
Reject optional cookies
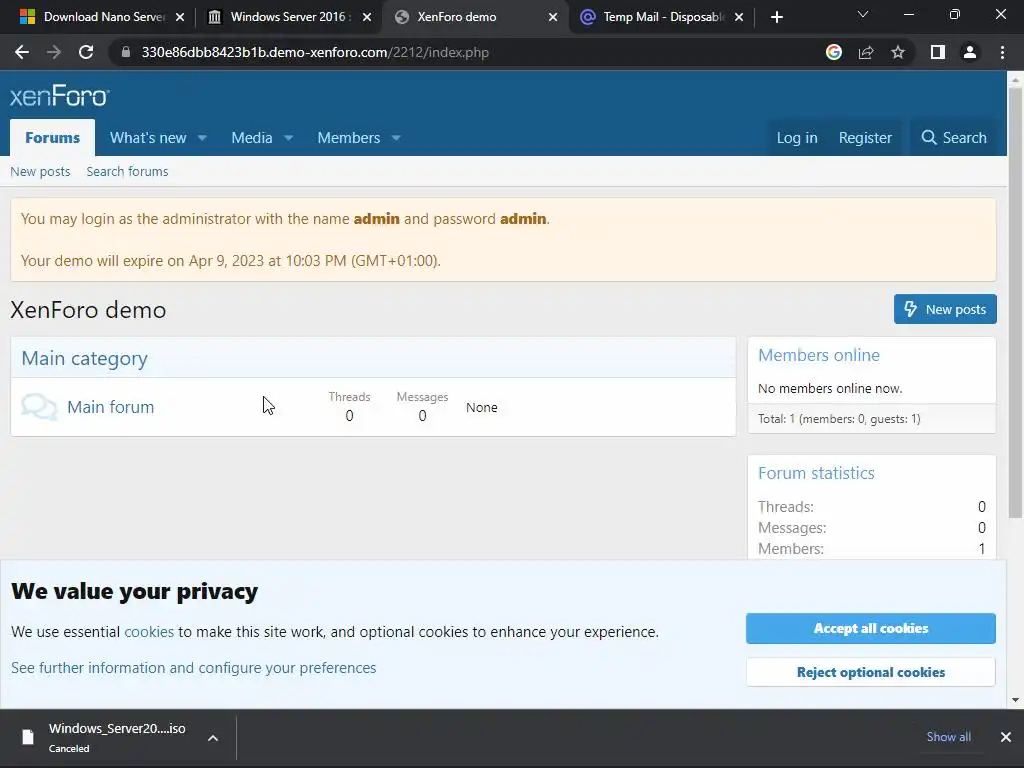tap(871, 672)
